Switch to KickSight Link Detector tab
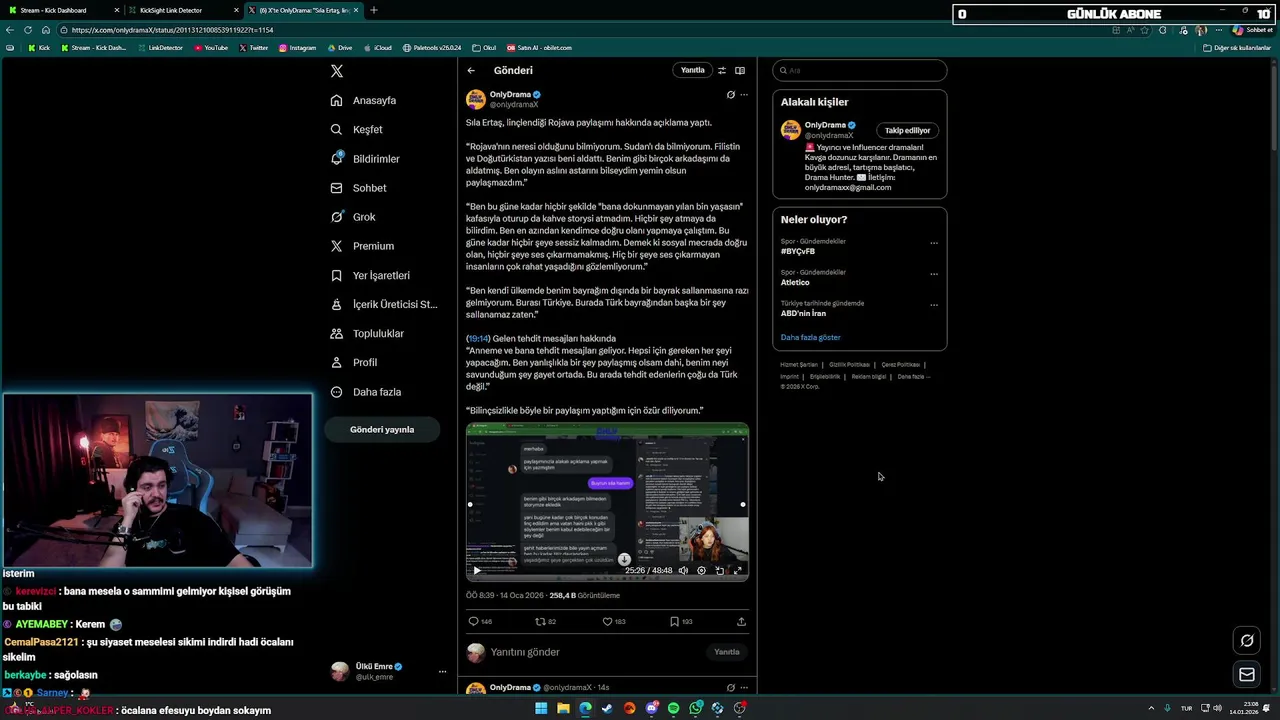Viewport: 1280px width, 720px height. (182, 10)
